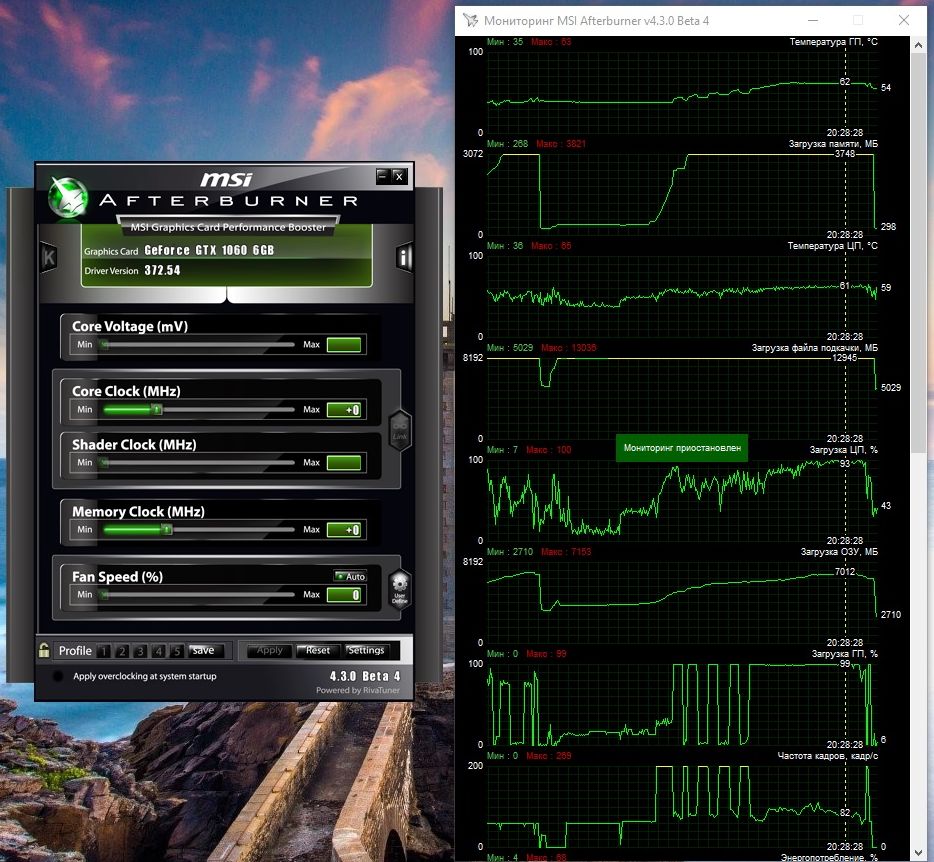Viewport: 934px width, 862px height.
Task: Click the Fan Speed slider track
Action: [x=198, y=595]
